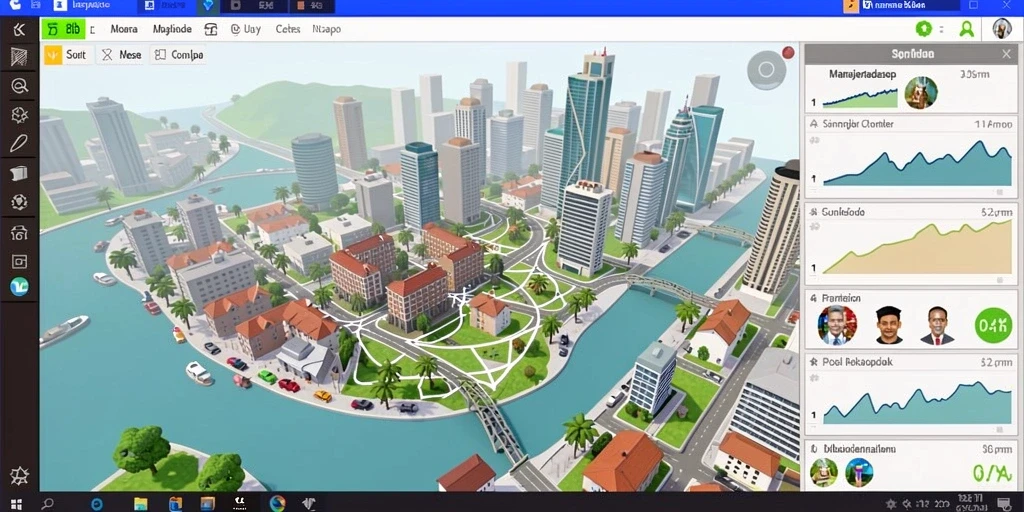
Task: Select the magnifier zoom tool in sidebar
Action: 19,86
